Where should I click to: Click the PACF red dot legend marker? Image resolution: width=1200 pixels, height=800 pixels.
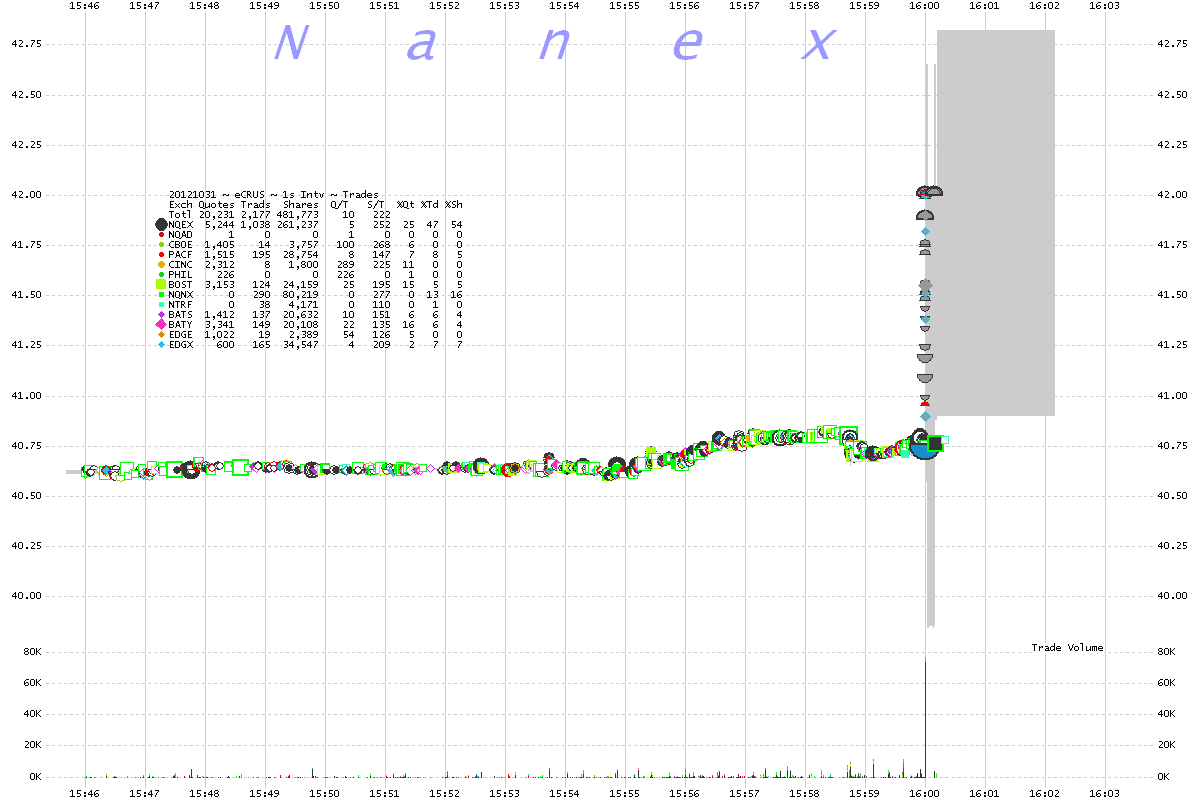pyautogui.click(x=161, y=254)
